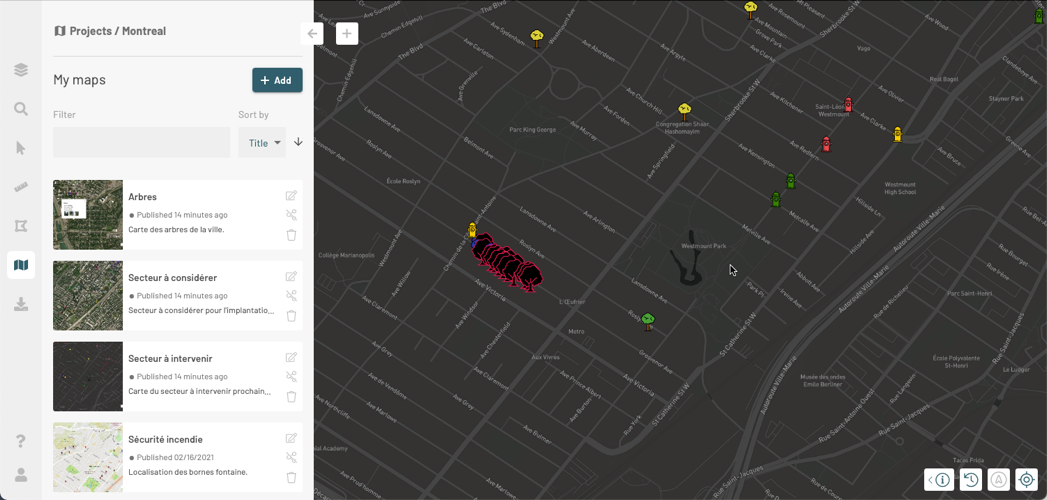The height and width of the screenshot is (500, 1047).
Task: Select the cursor selection tool
Action: pos(21,148)
